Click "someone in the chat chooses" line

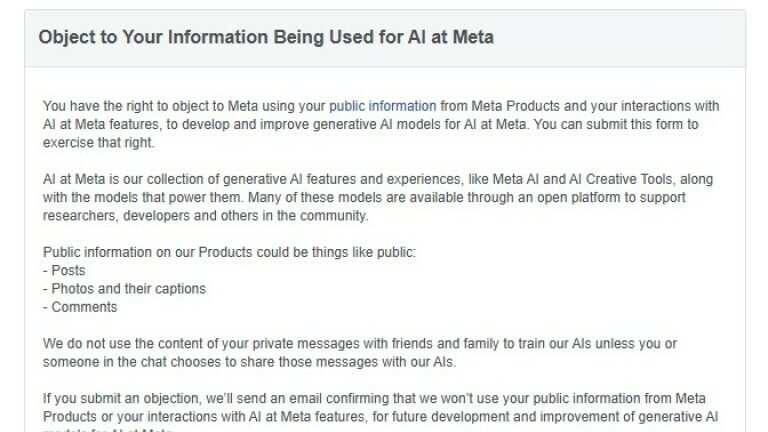(249, 362)
